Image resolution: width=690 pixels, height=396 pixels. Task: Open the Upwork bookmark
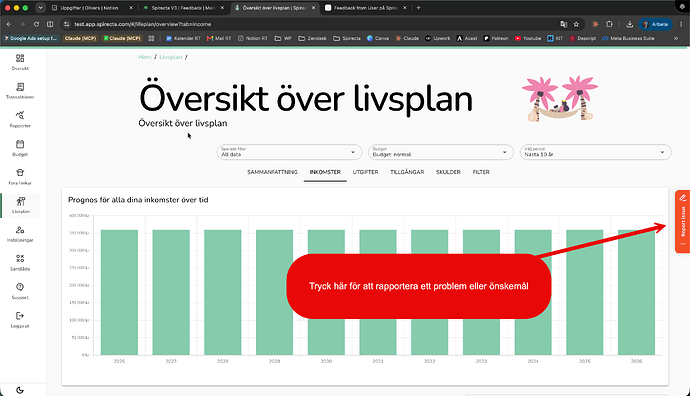point(437,38)
